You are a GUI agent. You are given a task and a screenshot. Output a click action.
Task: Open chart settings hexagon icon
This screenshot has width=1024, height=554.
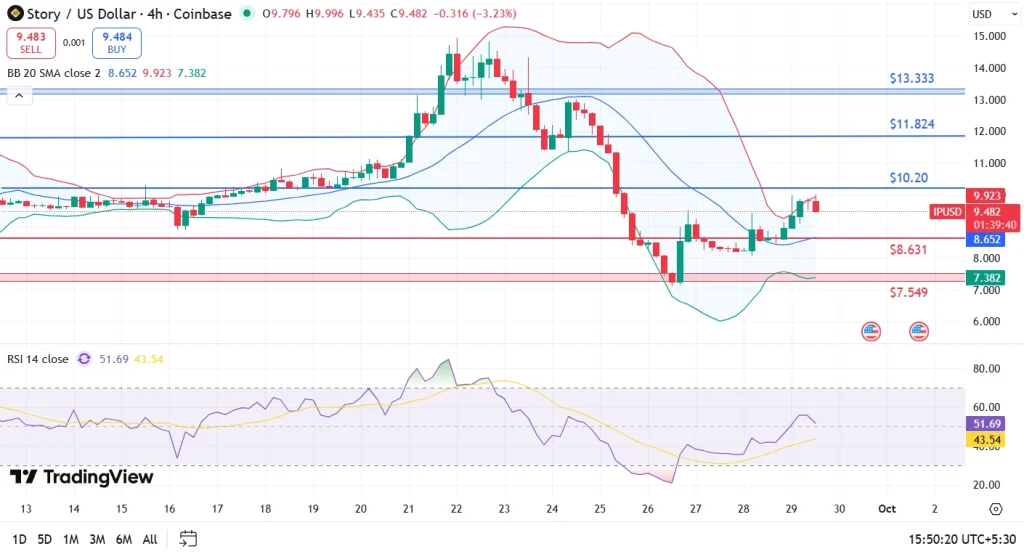click(996, 509)
